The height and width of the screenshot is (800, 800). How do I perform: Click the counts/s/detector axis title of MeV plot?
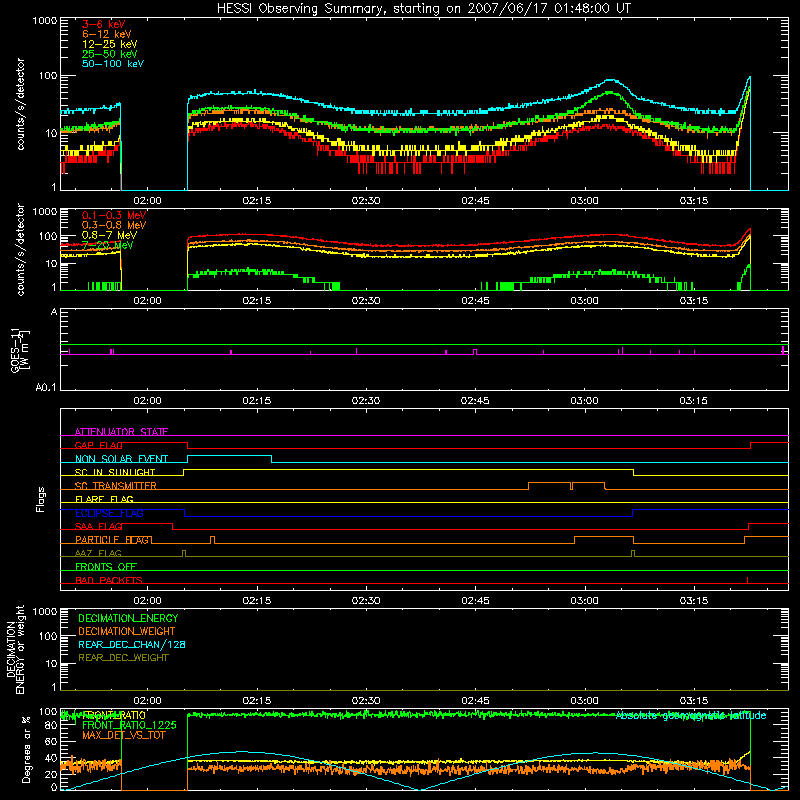(x=20, y=249)
